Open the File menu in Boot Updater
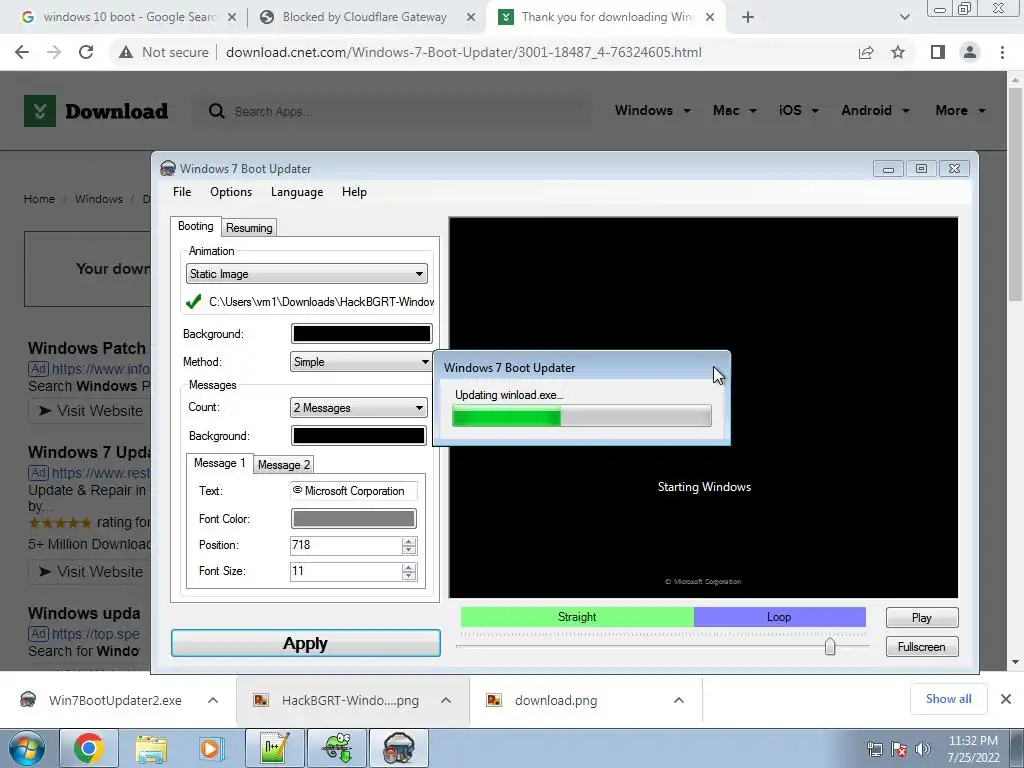The height and width of the screenshot is (768, 1024). click(182, 192)
